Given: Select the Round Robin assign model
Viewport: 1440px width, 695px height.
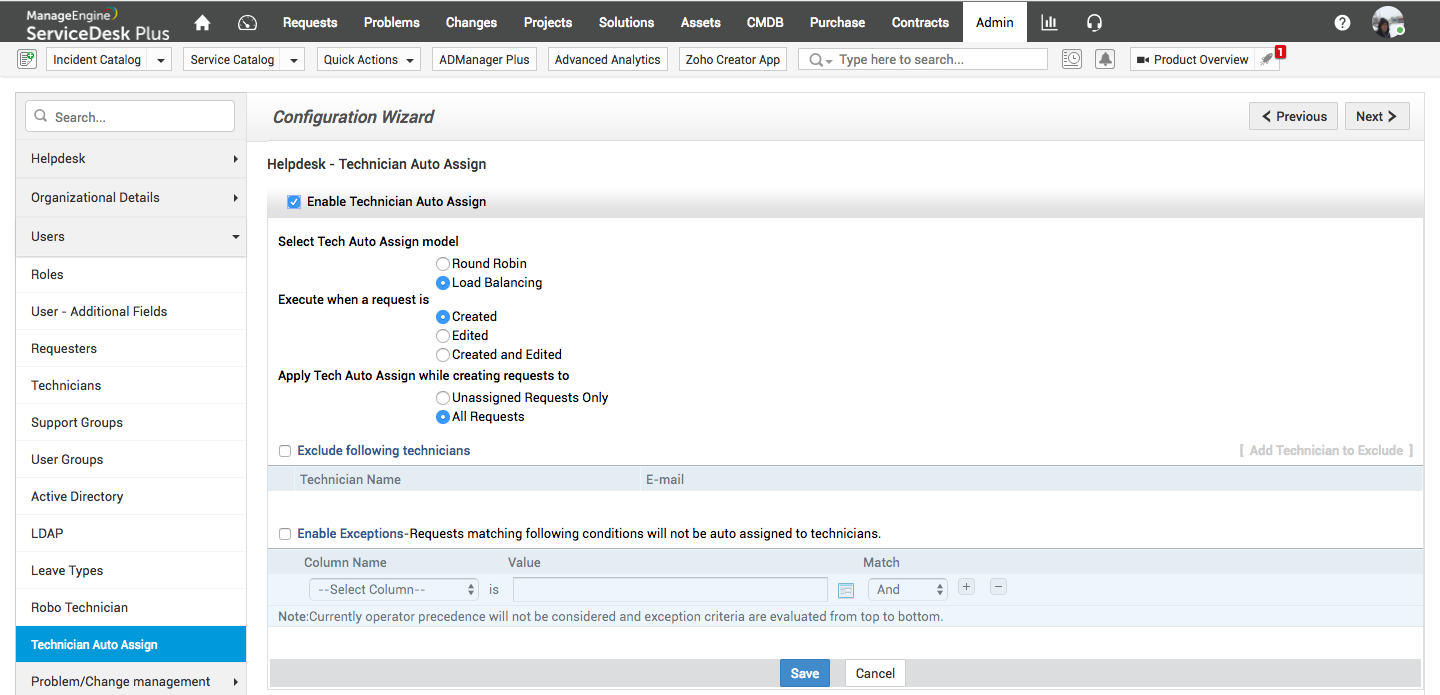Looking at the screenshot, I should pos(443,263).
